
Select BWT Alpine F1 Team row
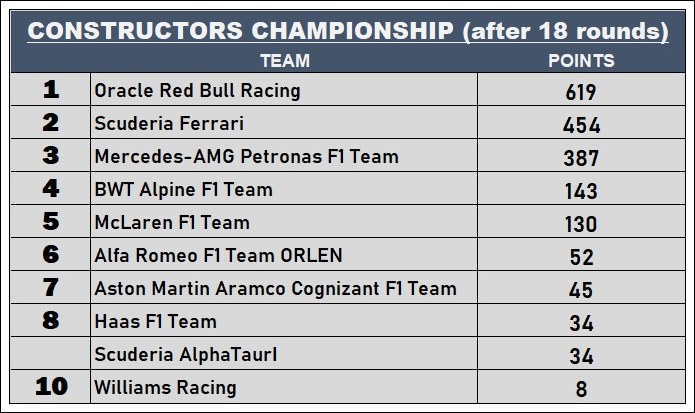coord(348,189)
